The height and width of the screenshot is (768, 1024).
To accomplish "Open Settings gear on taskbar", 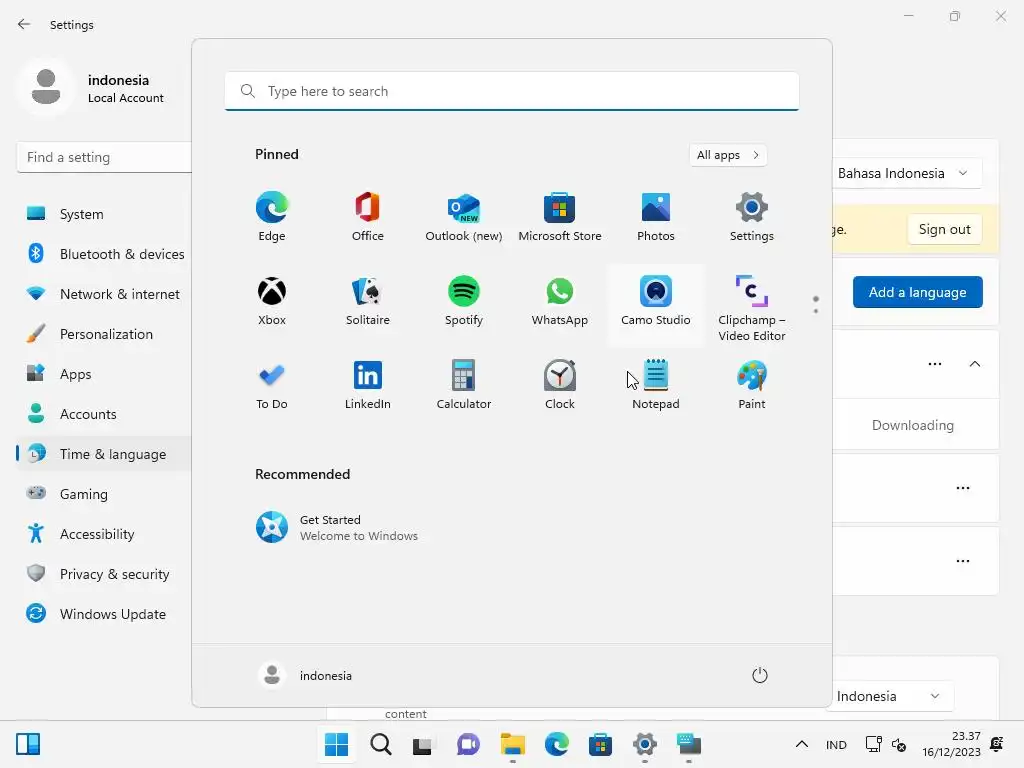I will 645,744.
